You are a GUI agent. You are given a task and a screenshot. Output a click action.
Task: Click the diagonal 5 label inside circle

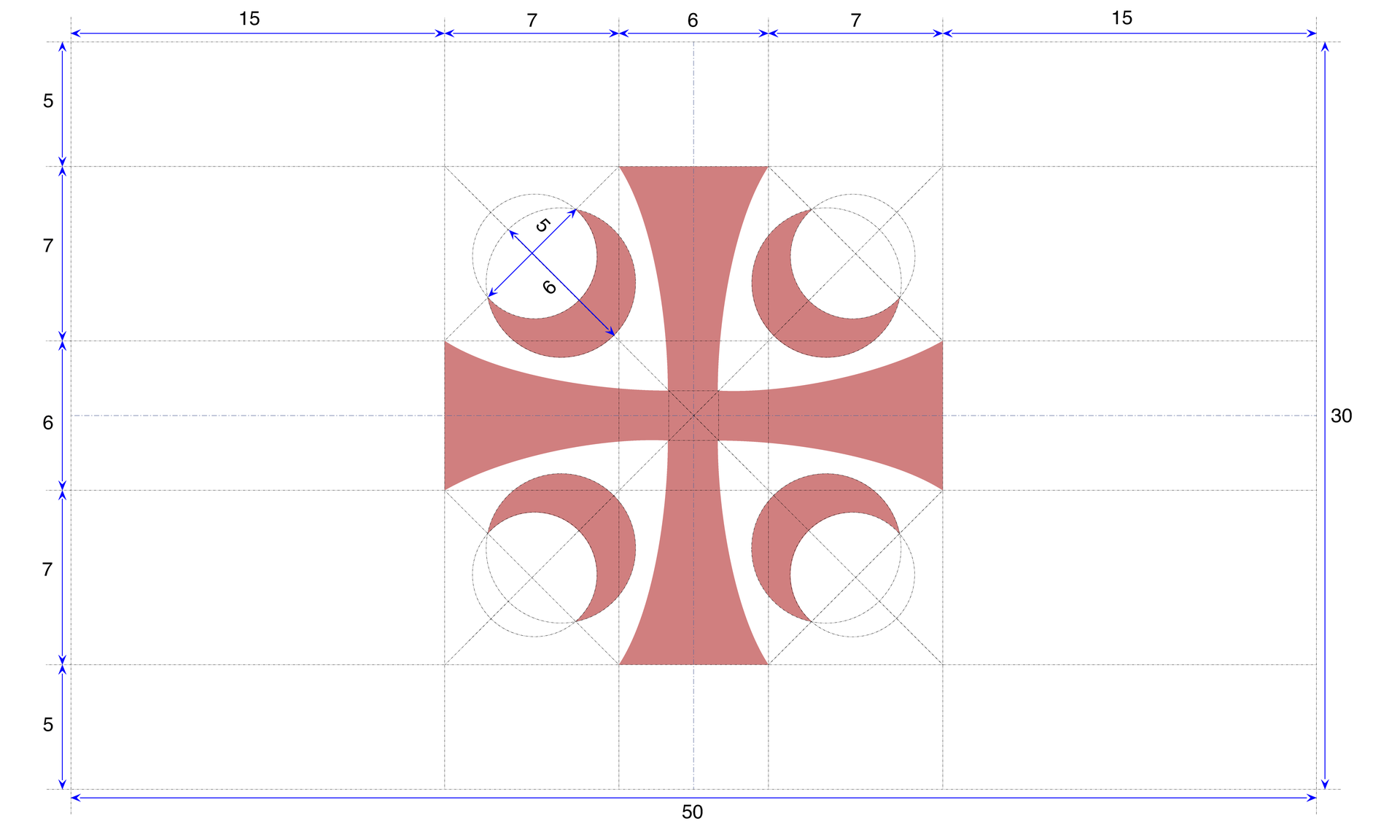[542, 225]
